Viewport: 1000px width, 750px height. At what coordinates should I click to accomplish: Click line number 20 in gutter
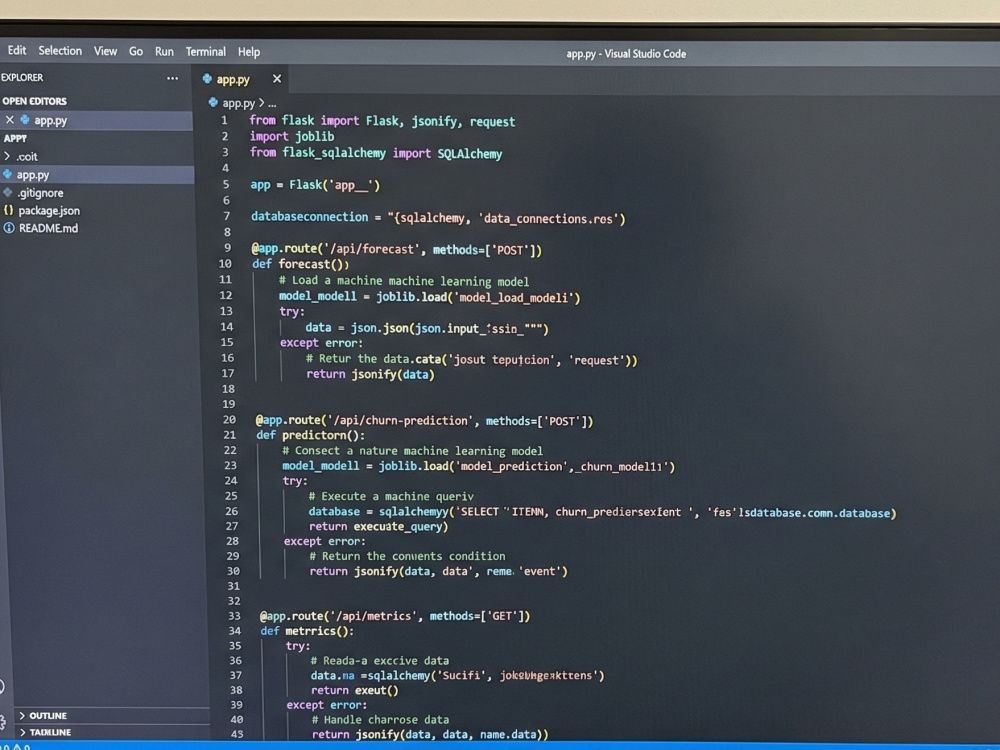point(229,420)
